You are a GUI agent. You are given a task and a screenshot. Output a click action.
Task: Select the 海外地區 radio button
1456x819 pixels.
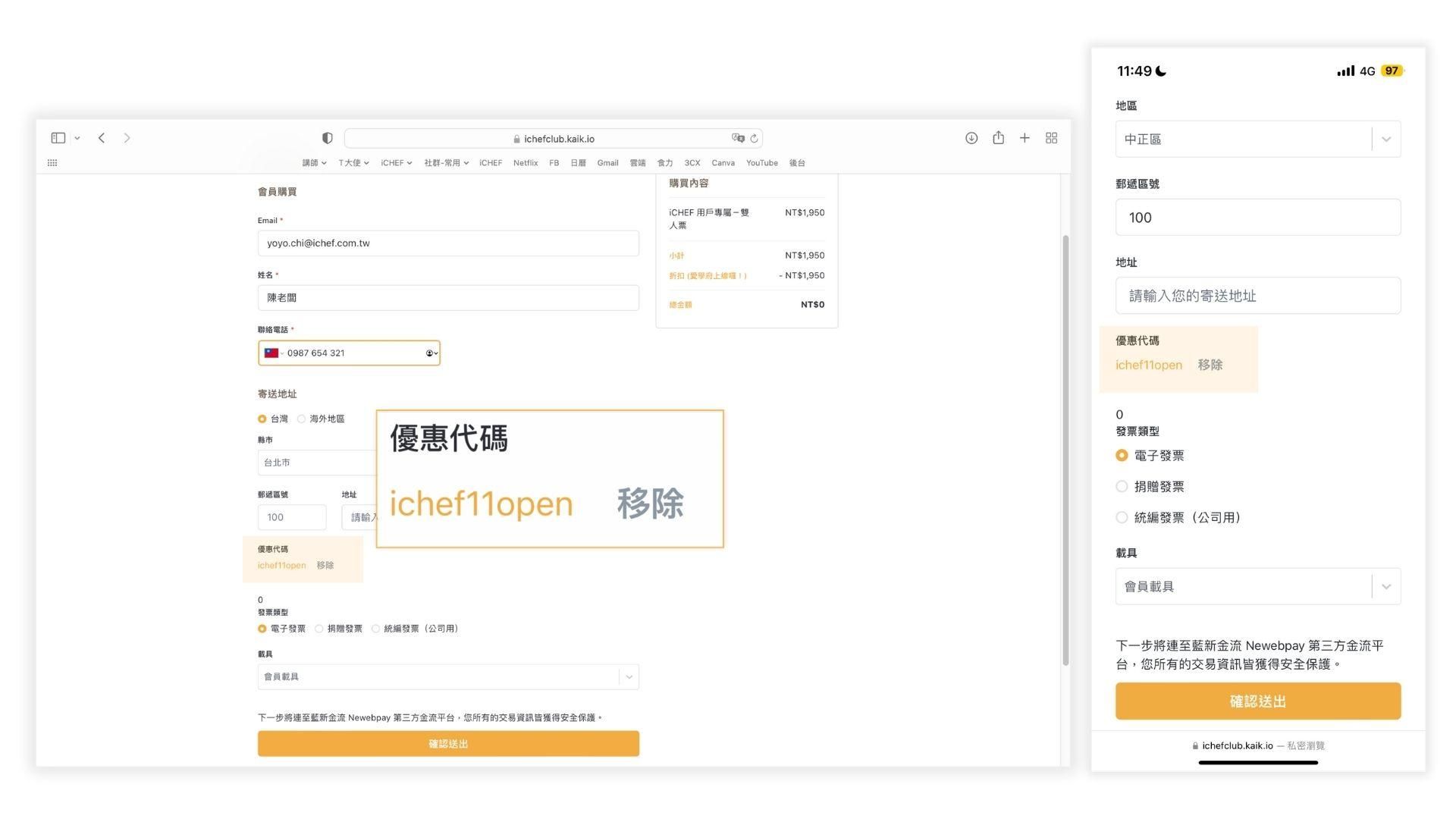click(x=302, y=419)
